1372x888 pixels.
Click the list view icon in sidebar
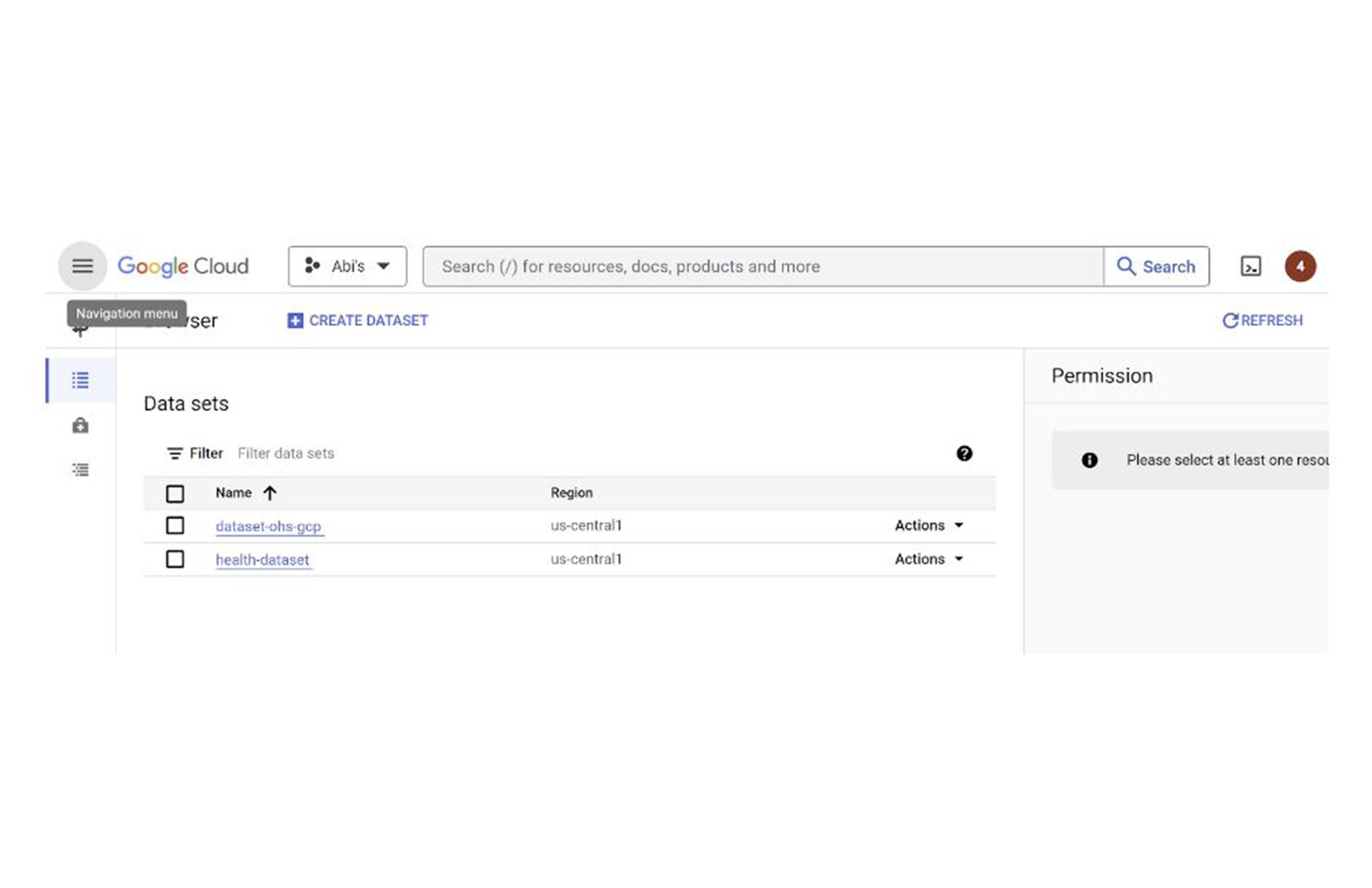tap(81, 379)
